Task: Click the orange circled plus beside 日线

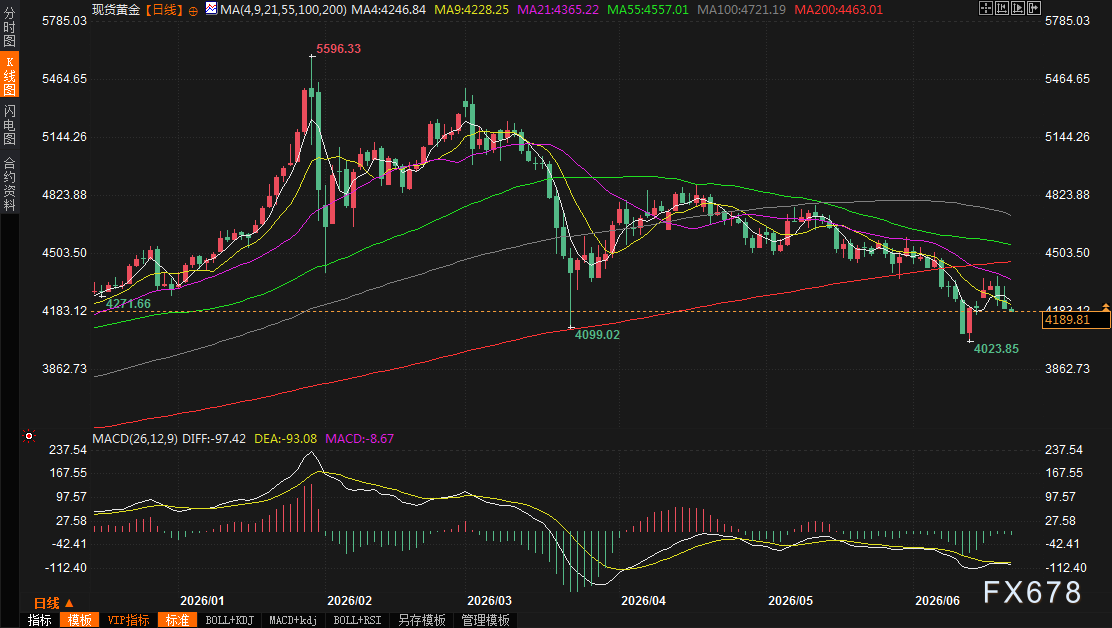Action: tap(193, 11)
